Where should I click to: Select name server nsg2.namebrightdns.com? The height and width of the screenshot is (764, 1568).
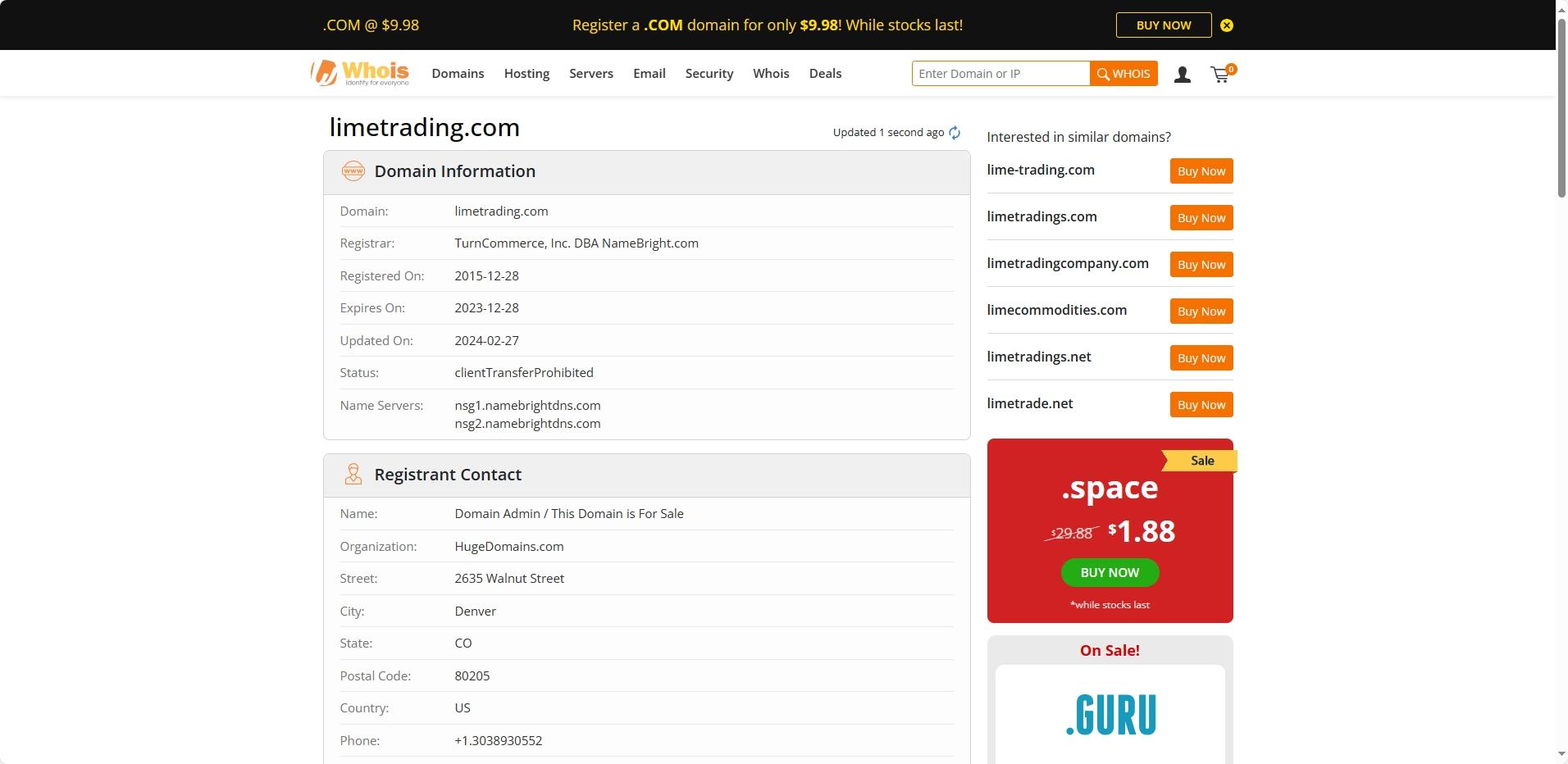527,424
